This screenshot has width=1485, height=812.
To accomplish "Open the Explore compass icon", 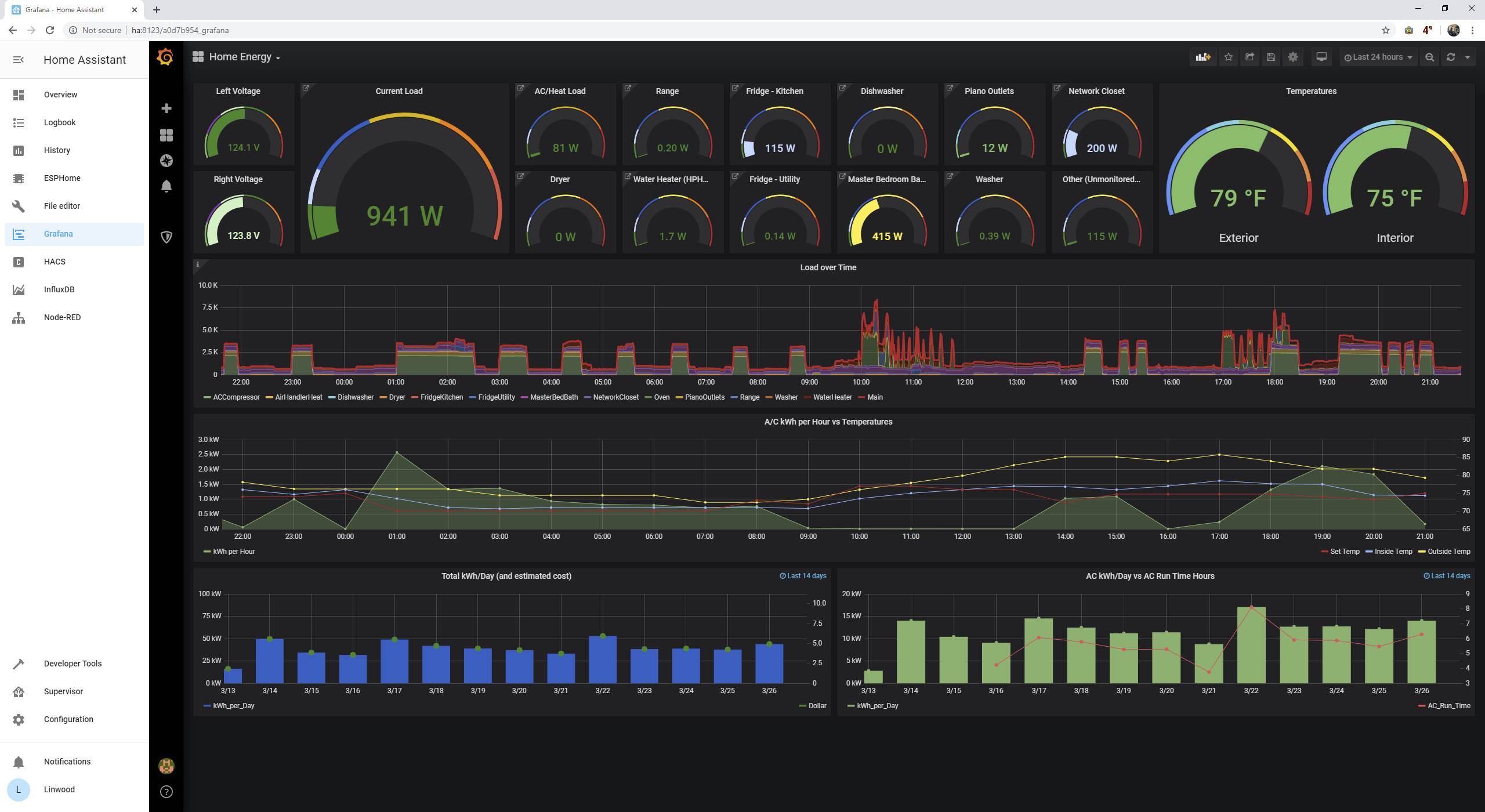I will 166,161.
